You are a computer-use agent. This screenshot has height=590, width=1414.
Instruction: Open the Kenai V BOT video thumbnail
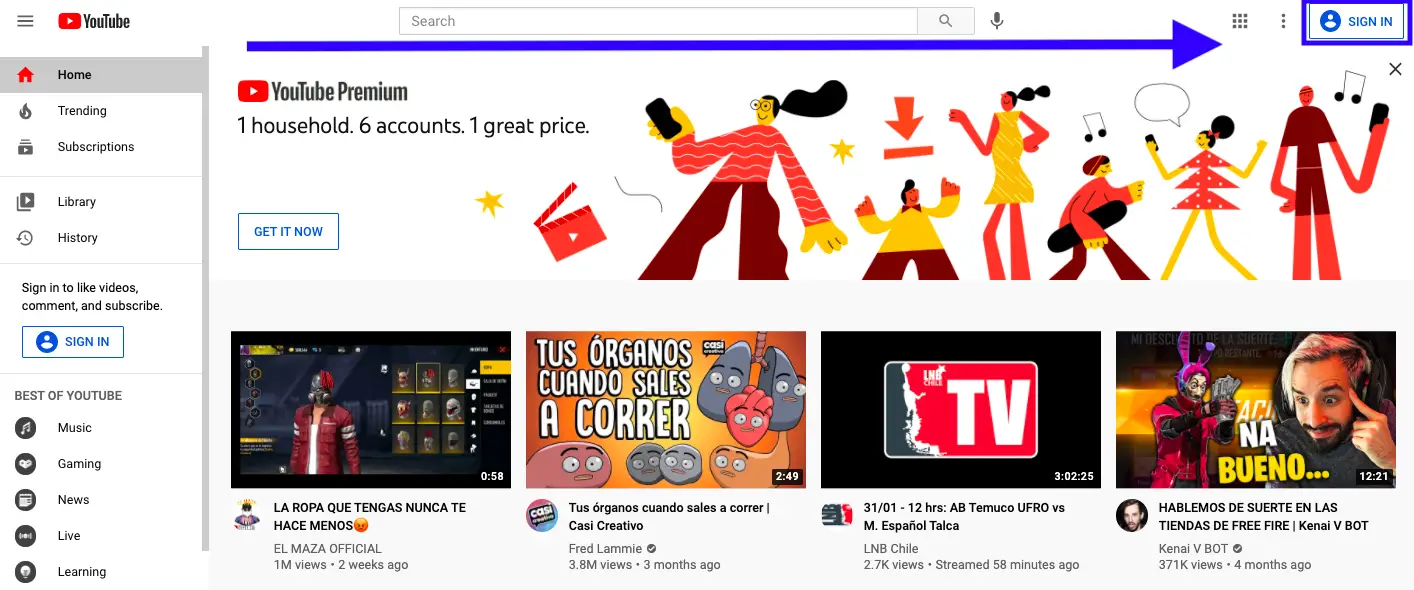coord(1256,409)
